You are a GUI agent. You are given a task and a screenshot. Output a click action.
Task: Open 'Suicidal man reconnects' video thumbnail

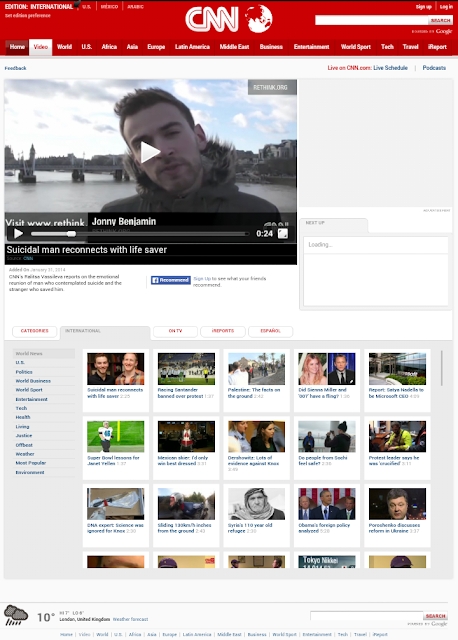click(116, 369)
